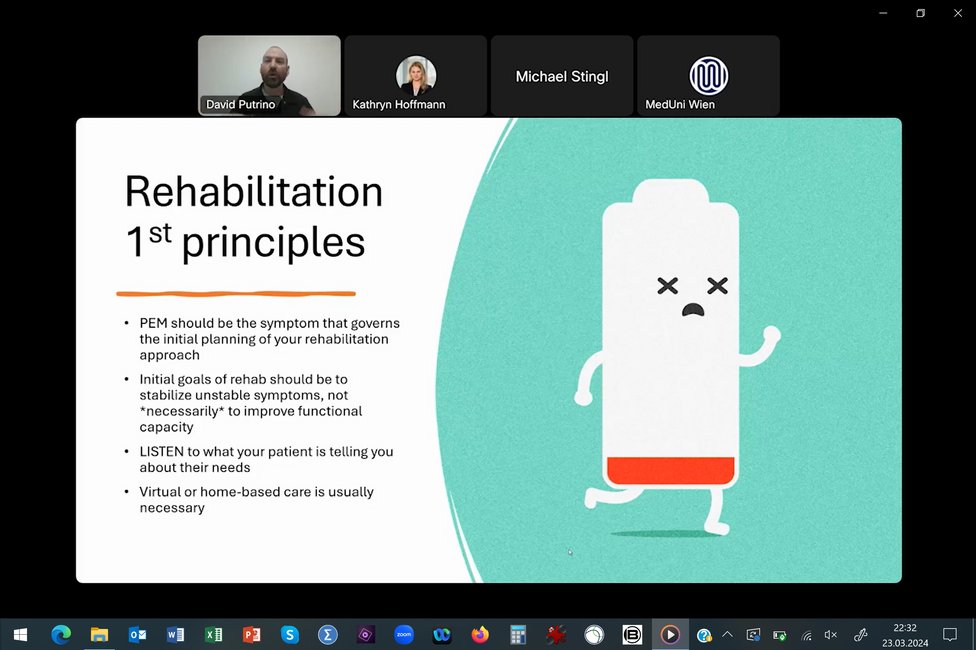
Task: Expand the hidden system tray icons chevron
Action: point(727,635)
